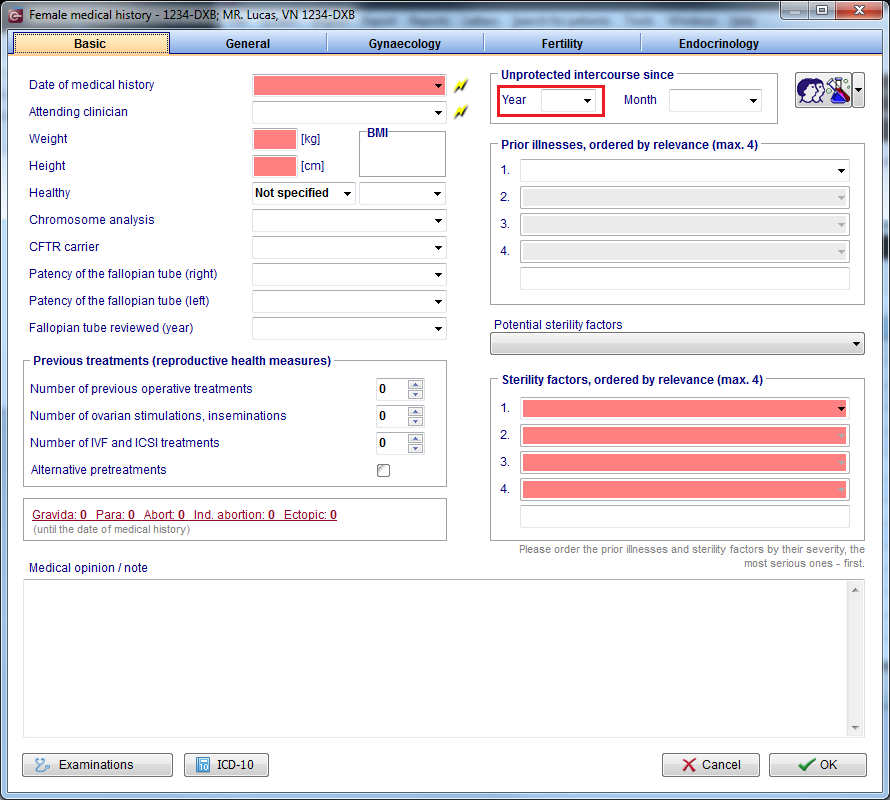Viewport: 890px width, 800px height.
Task: Increase number of IVF and ICSI treatments
Action: tap(415, 438)
